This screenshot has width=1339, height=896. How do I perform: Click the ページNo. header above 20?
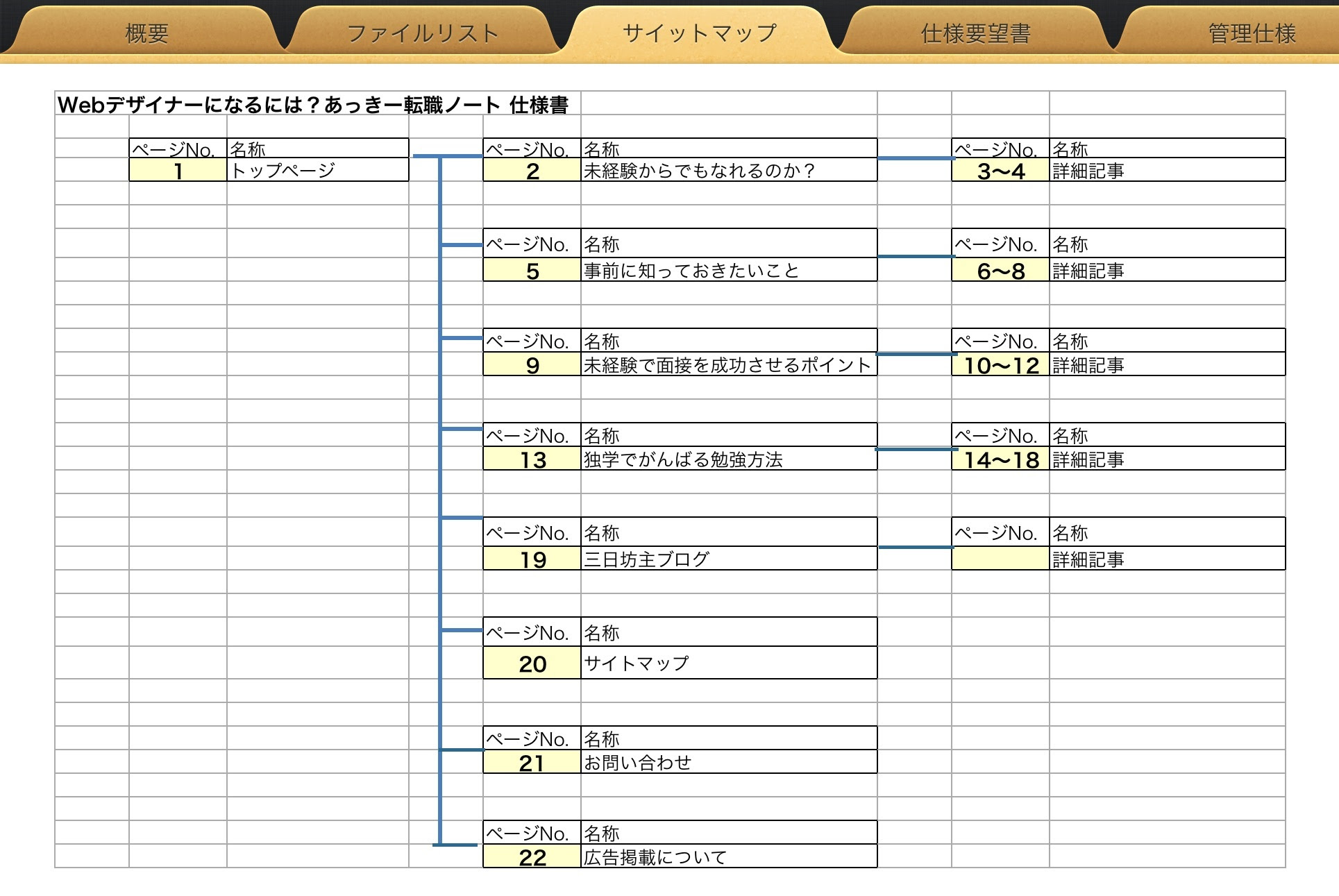pos(532,632)
